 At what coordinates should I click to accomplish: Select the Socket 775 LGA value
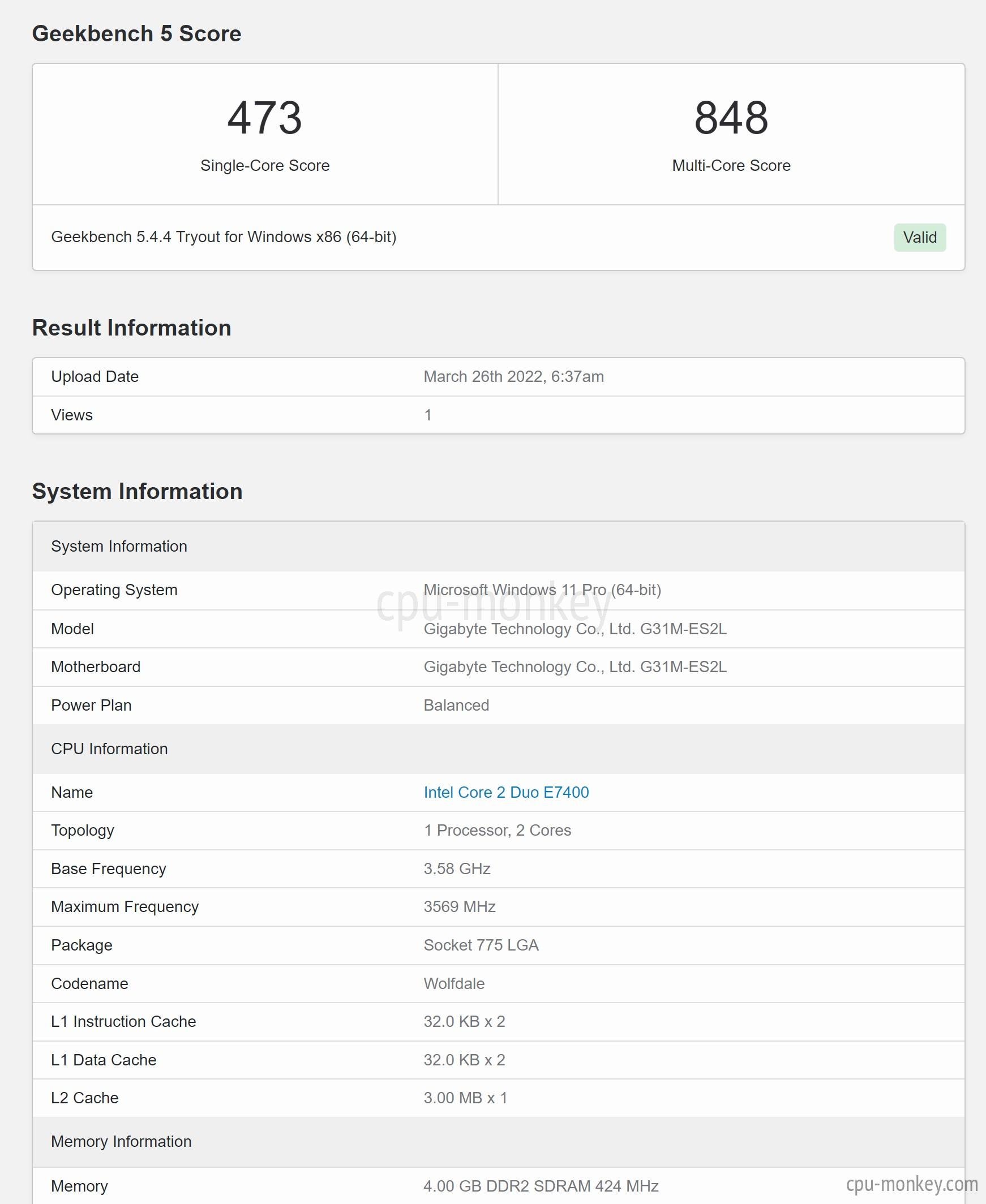coord(481,944)
